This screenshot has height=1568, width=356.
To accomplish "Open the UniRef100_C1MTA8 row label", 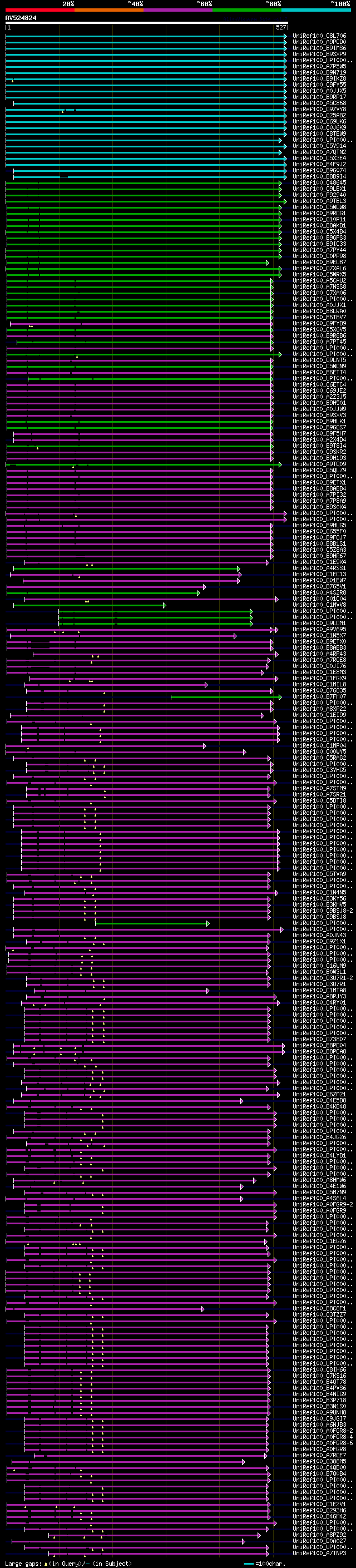I will (x=319, y=990).
